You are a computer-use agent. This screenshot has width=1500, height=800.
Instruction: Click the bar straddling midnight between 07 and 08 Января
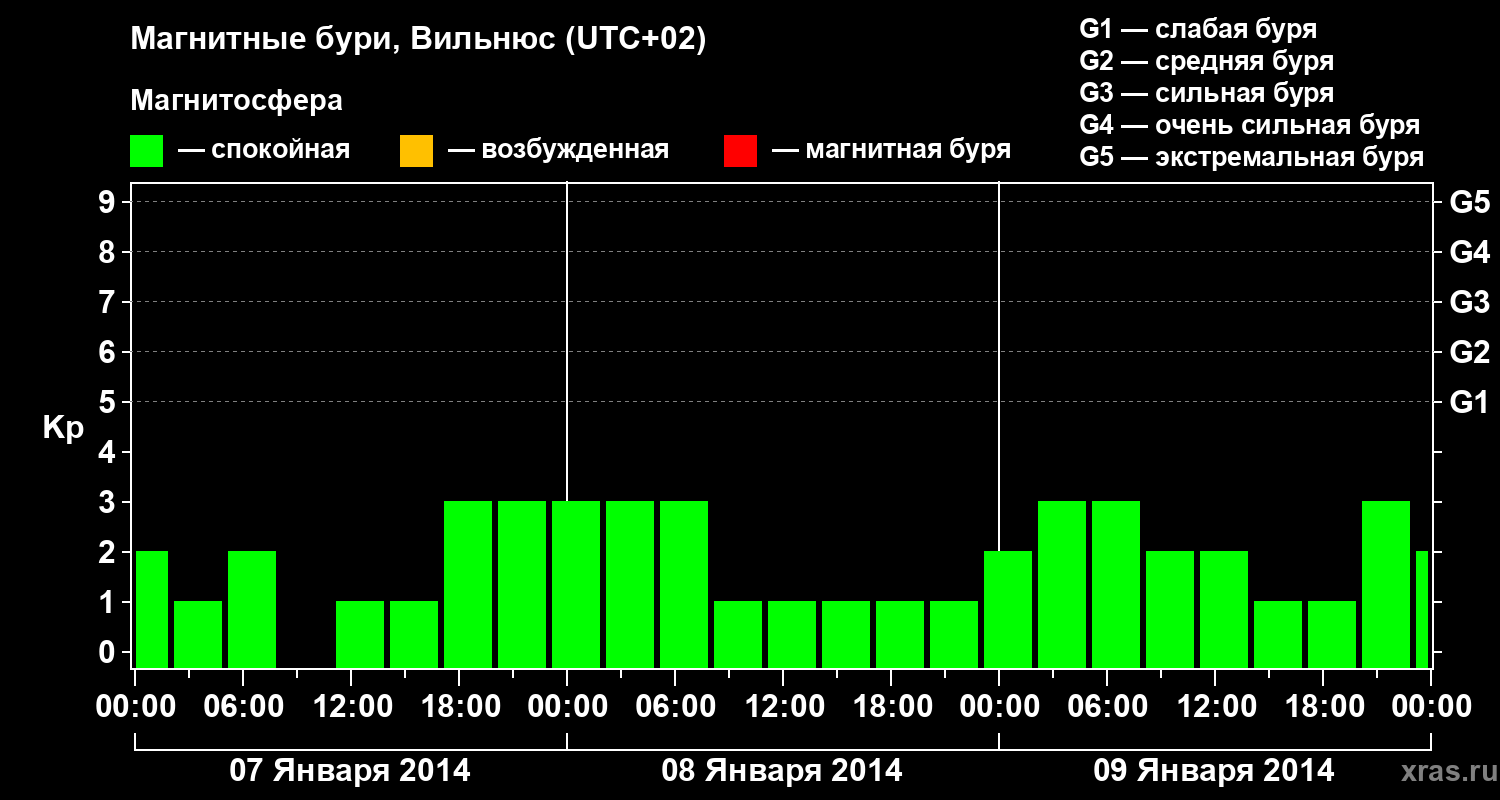point(576,584)
